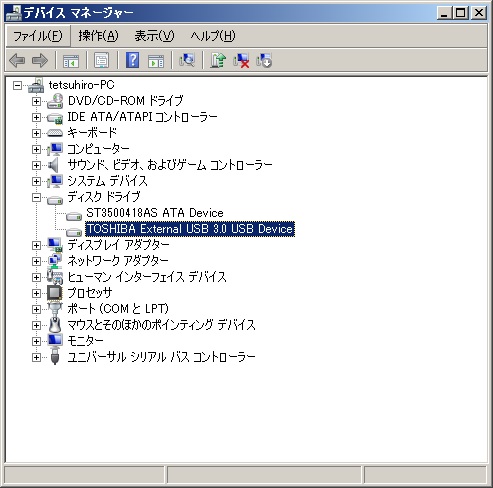Click the speaker icon for sound controllers
Screen dimensions: 493x488
coord(54,165)
